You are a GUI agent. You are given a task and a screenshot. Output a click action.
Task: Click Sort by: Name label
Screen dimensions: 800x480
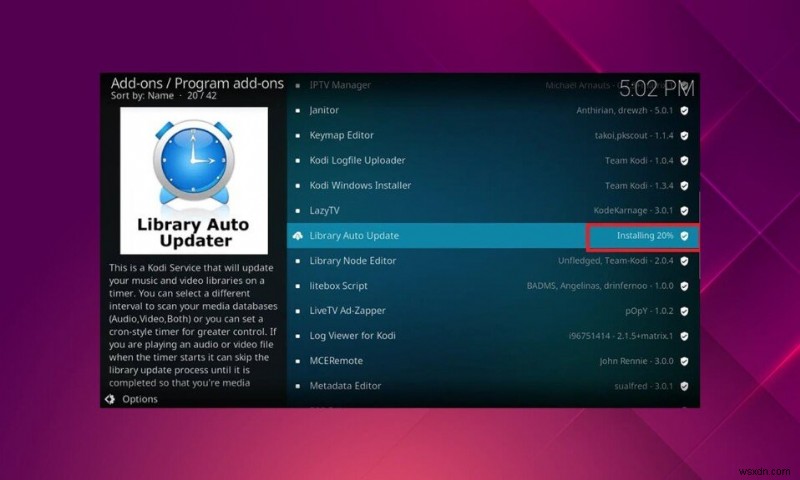(142, 95)
